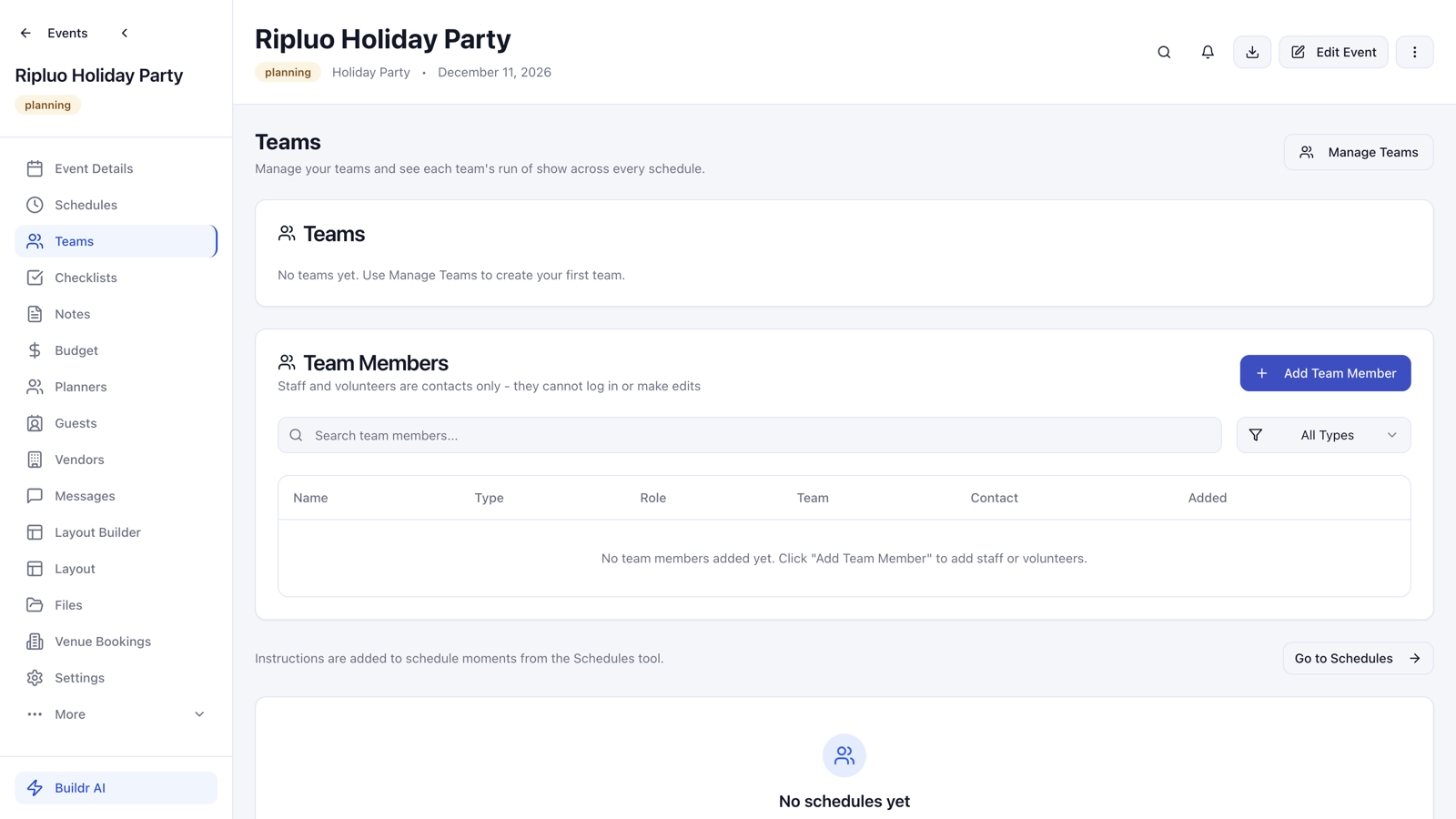Click Go to Schedules button
The width and height of the screenshot is (1456, 819).
tap(1358, 658)
